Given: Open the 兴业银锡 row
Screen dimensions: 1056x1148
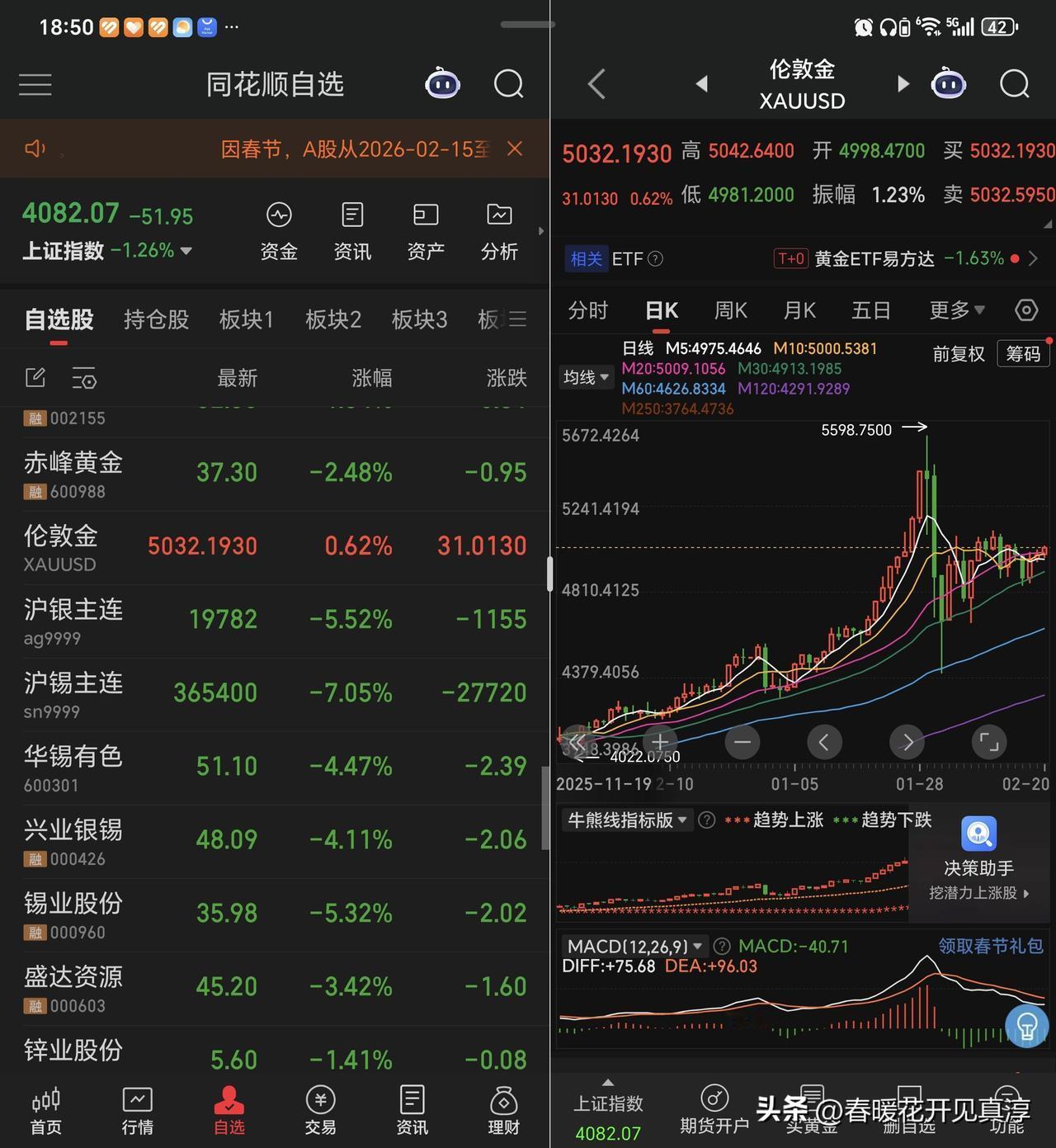Looking at the screenshot, I should (x=275, y=842).
